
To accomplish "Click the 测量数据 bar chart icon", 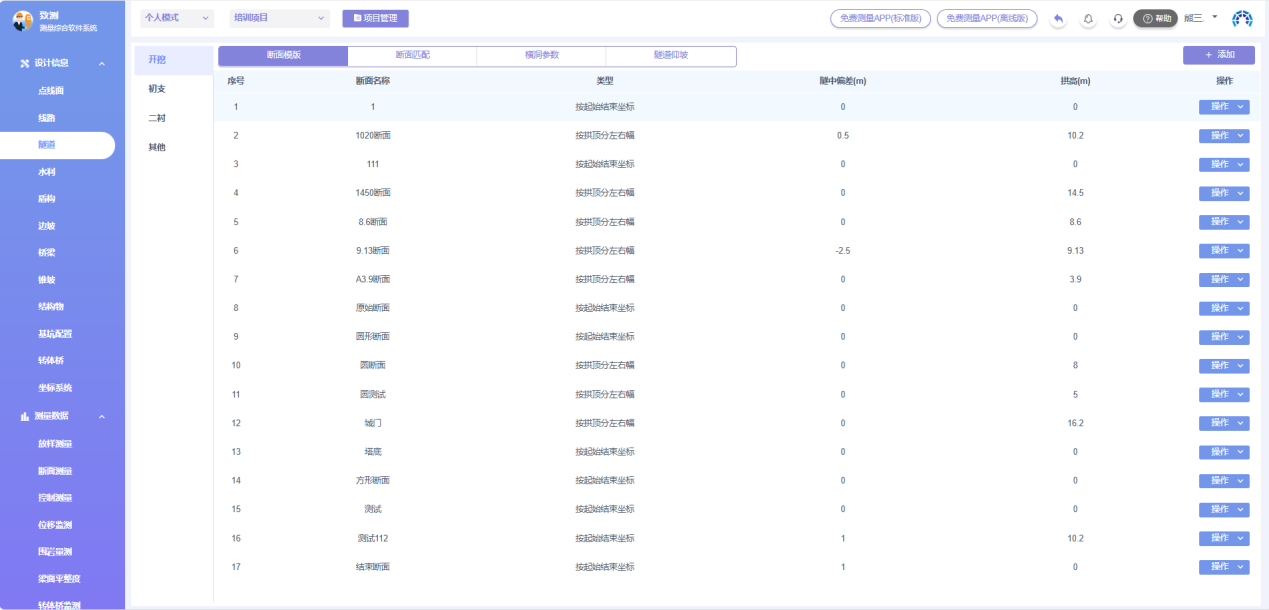I will tap(25, 416).
